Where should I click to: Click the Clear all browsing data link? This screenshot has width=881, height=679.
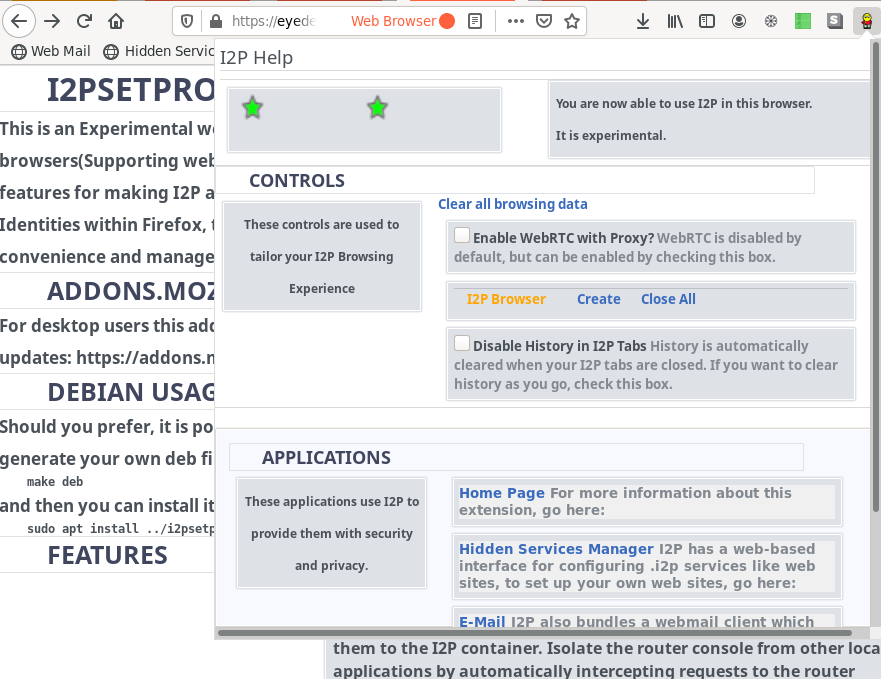(x=512, y=204)
